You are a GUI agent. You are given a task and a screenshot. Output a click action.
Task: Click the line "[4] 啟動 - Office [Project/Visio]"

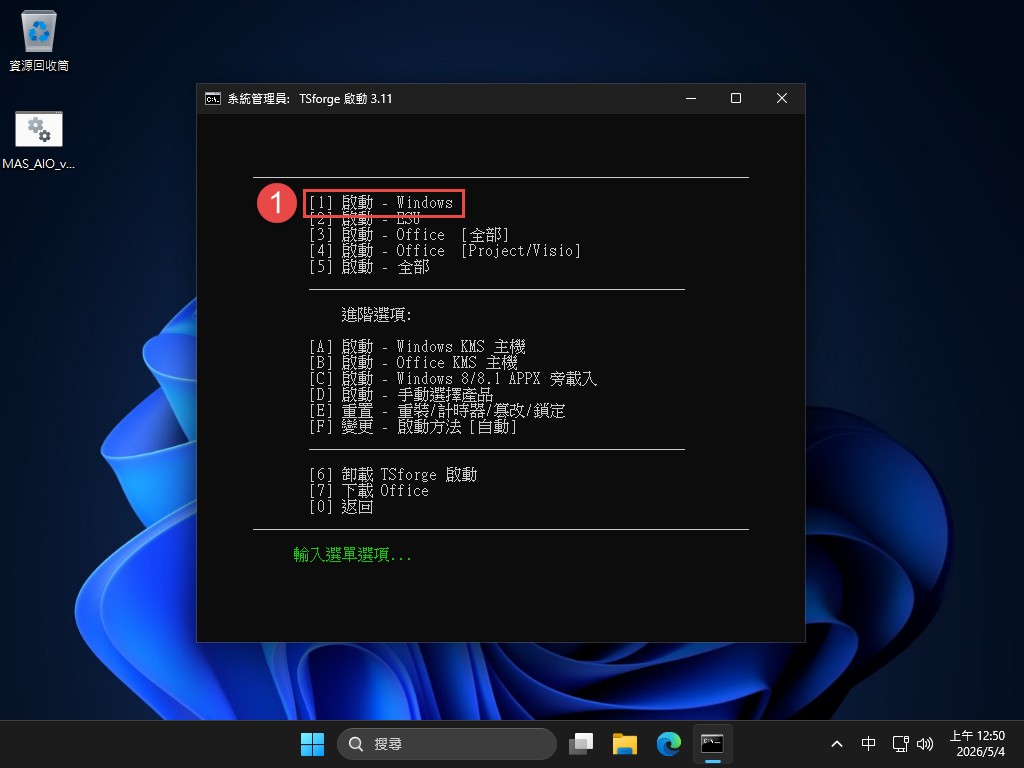click(445, 251)
